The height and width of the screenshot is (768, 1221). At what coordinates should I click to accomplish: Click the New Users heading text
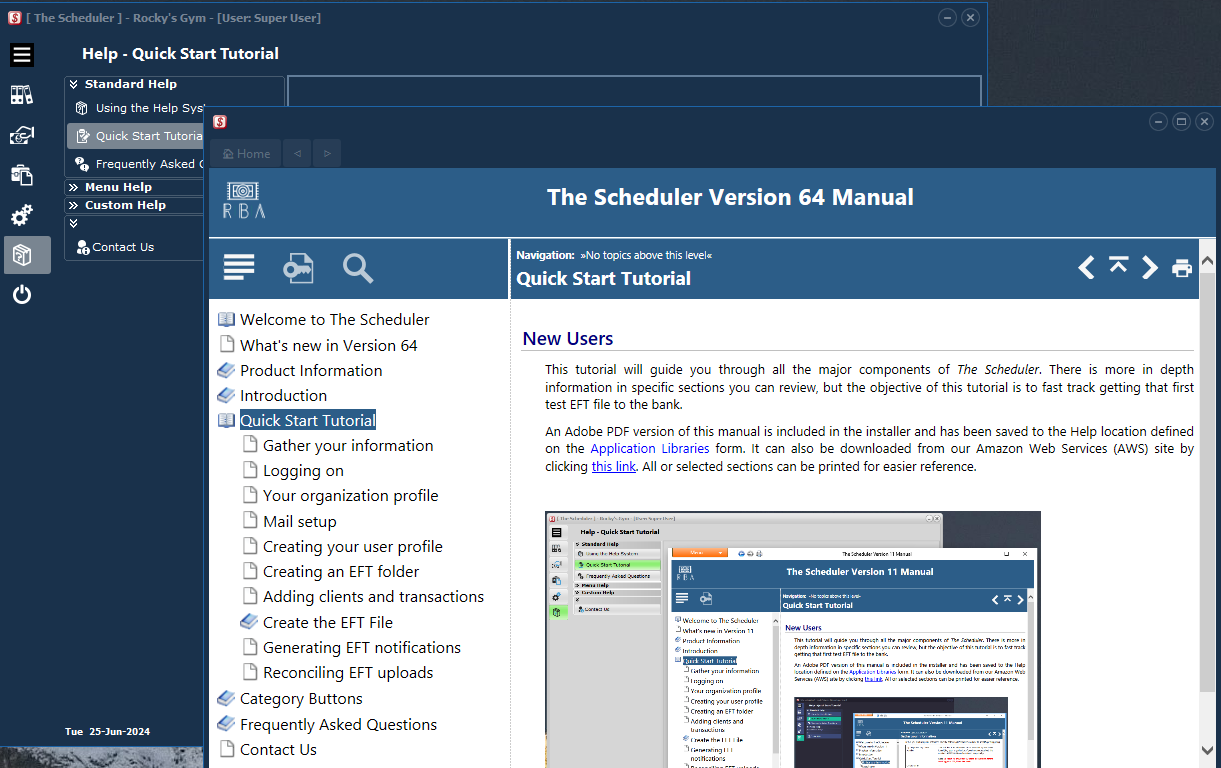point(568,339)
